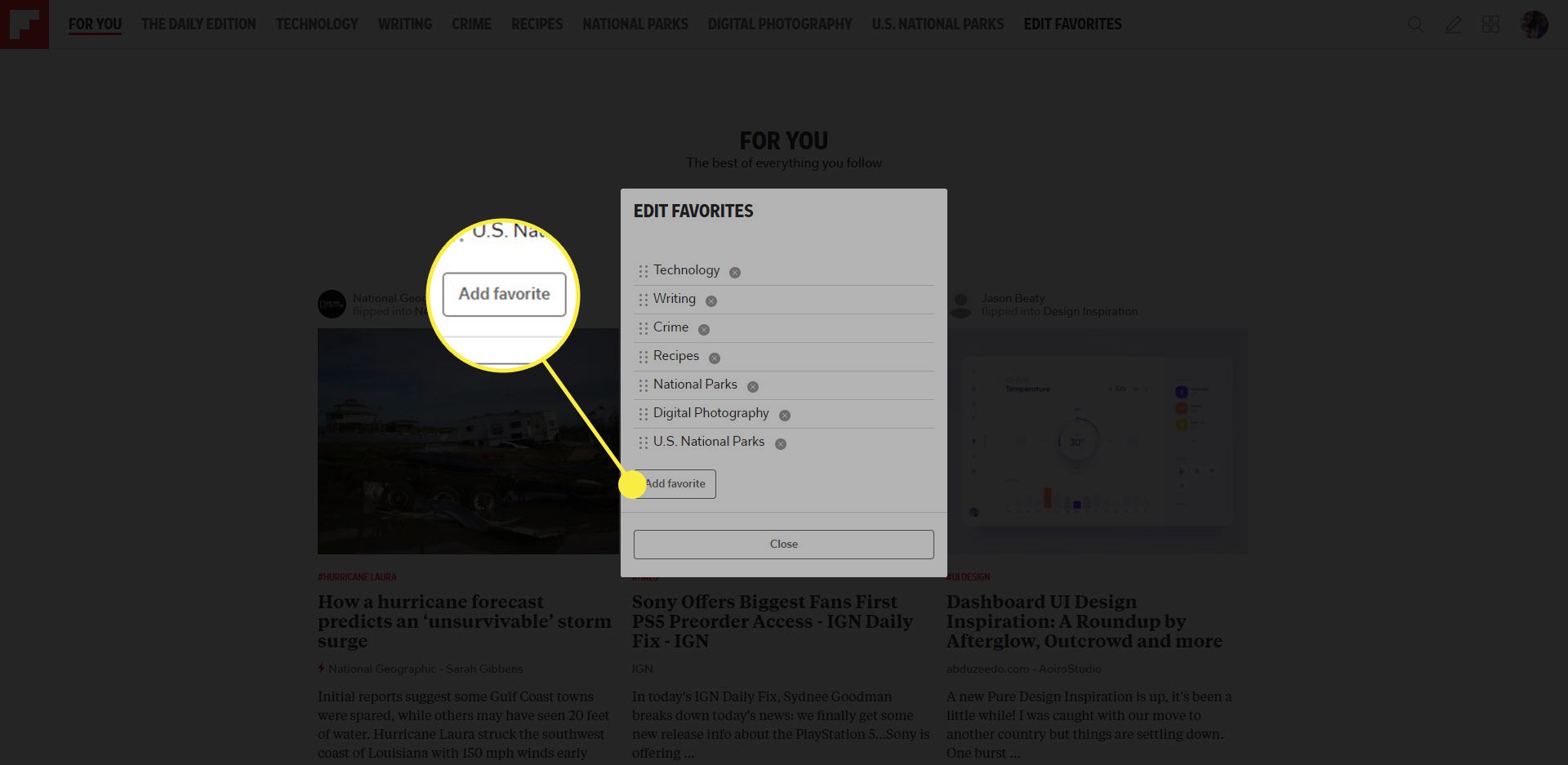Click the #UI DESIGN topic tag
Screen dimensions: 1568x765
pos(969,577)
